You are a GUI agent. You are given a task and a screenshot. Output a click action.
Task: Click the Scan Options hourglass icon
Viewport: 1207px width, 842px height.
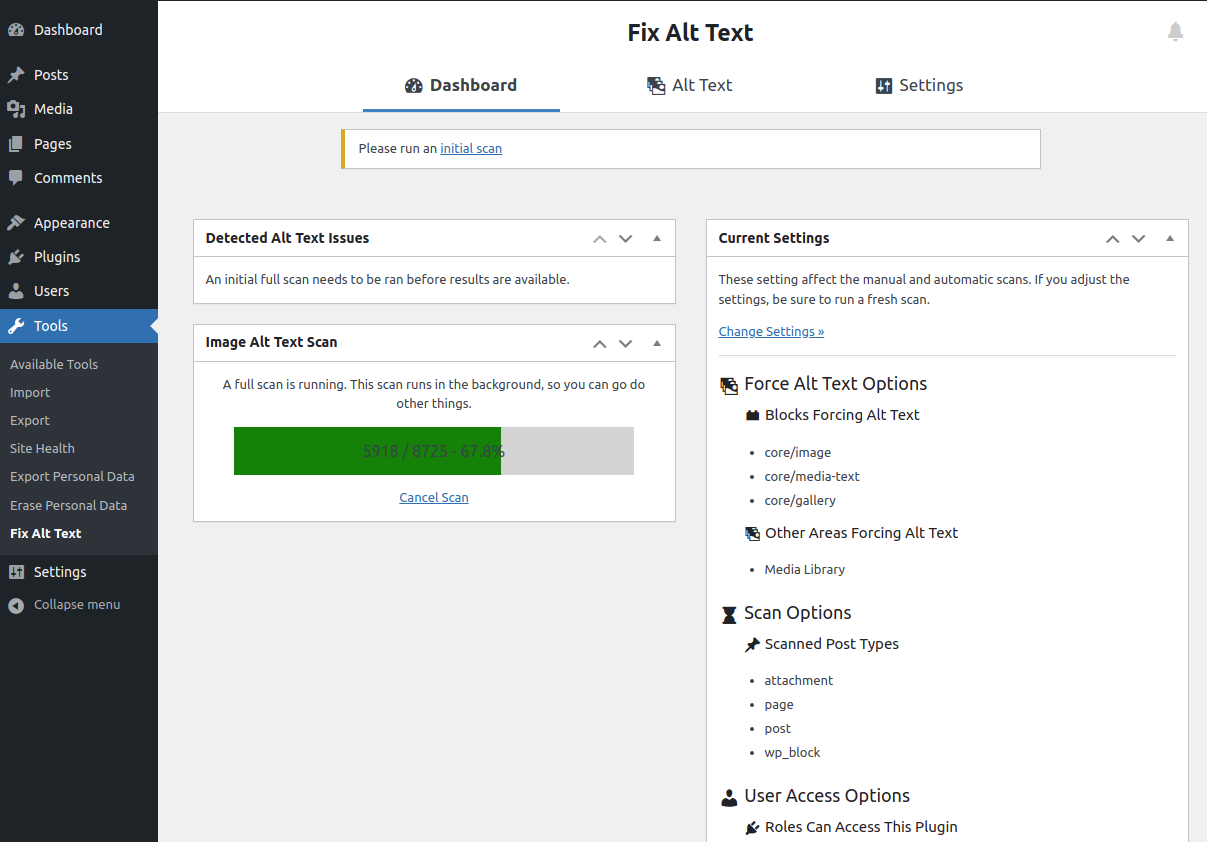[x=729, y=614]
